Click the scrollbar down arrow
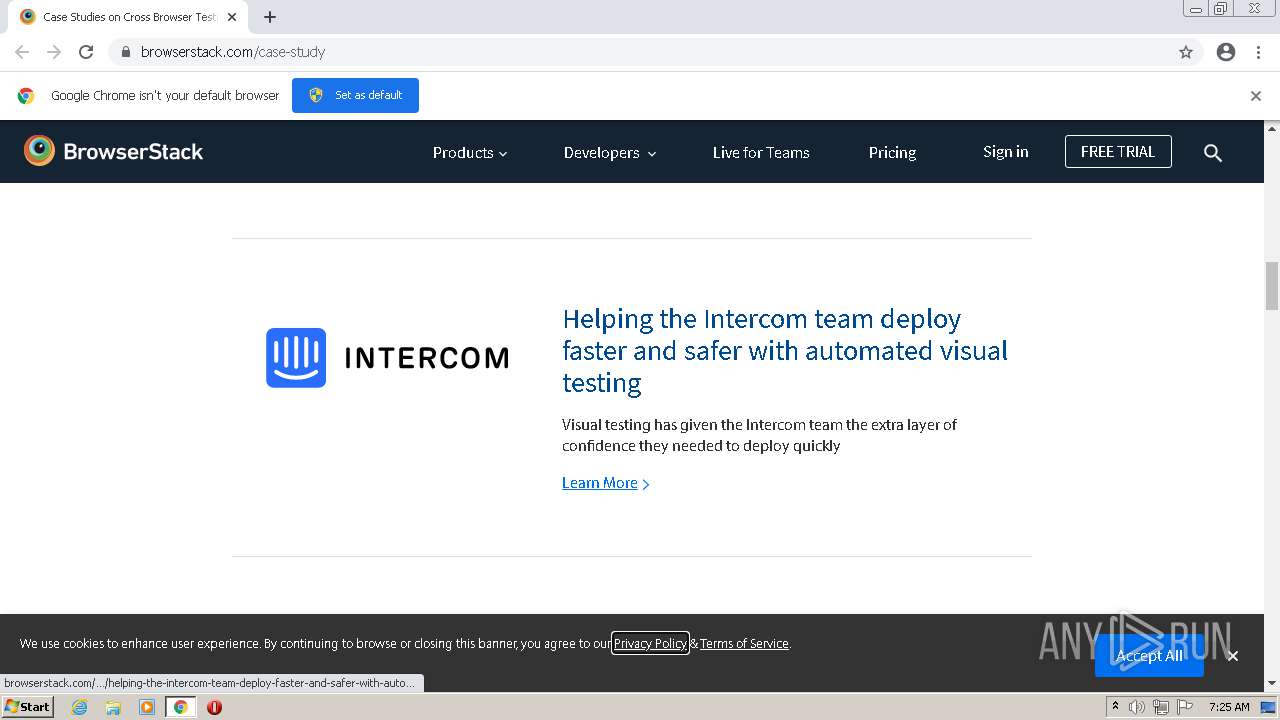This screenshot has height=720, width=1280. [1272, 683]
